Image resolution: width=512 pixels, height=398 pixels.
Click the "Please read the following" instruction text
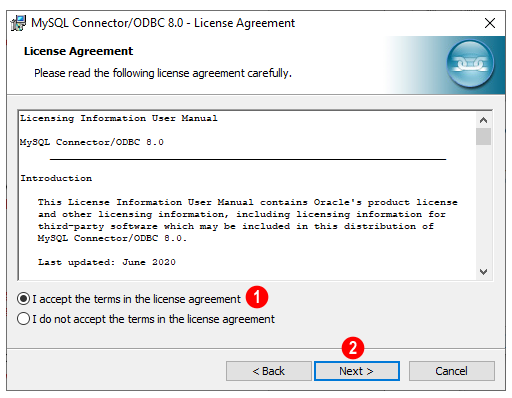tap(163, 73)
